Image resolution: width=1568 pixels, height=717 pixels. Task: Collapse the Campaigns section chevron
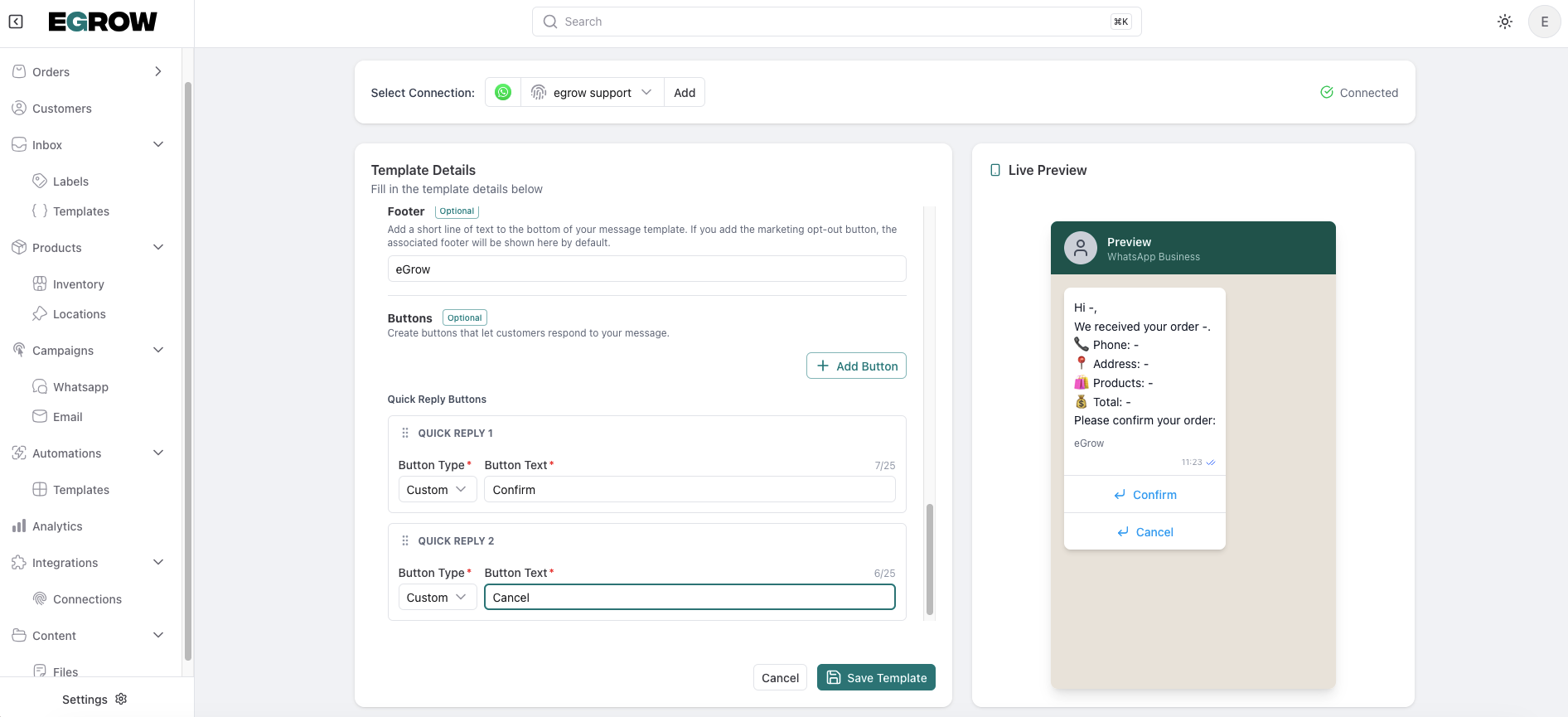click(158, 350)
